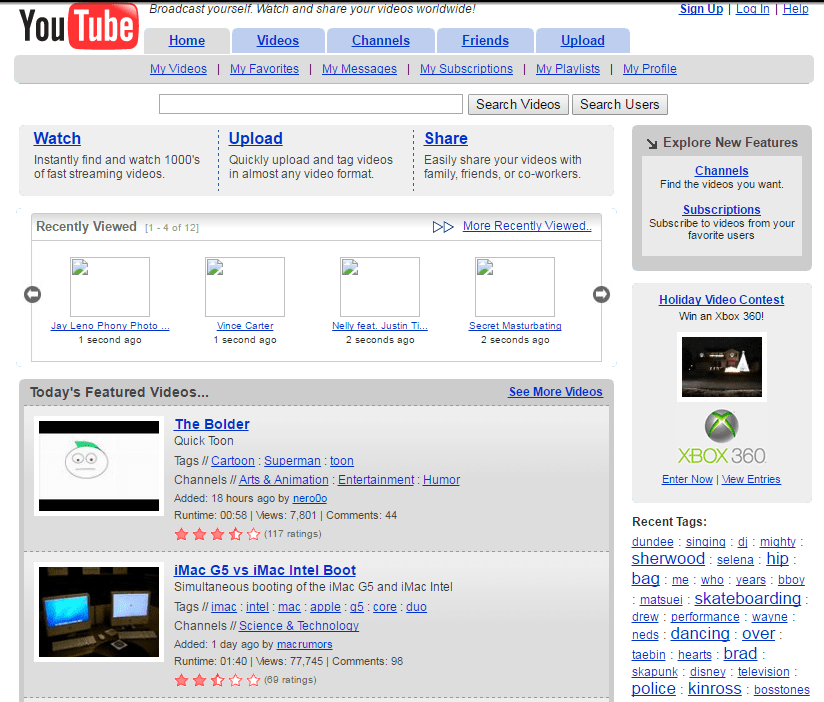Rate the iMac video with the fifth star
This screenshot has width=824, height=702.
[x=253, y=680]
